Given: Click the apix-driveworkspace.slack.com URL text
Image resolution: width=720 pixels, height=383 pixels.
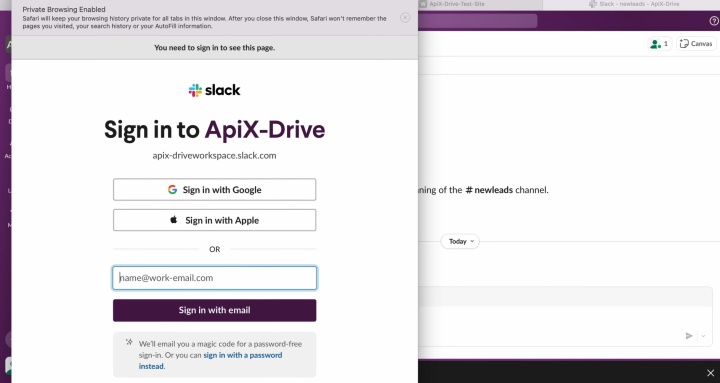Looking at the screenshot, I should [214, 155].
